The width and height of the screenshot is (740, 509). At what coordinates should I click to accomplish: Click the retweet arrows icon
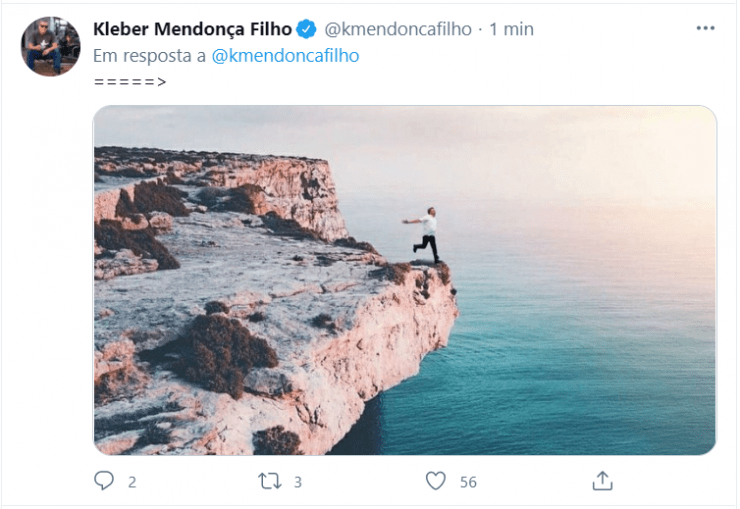[269, 481]
